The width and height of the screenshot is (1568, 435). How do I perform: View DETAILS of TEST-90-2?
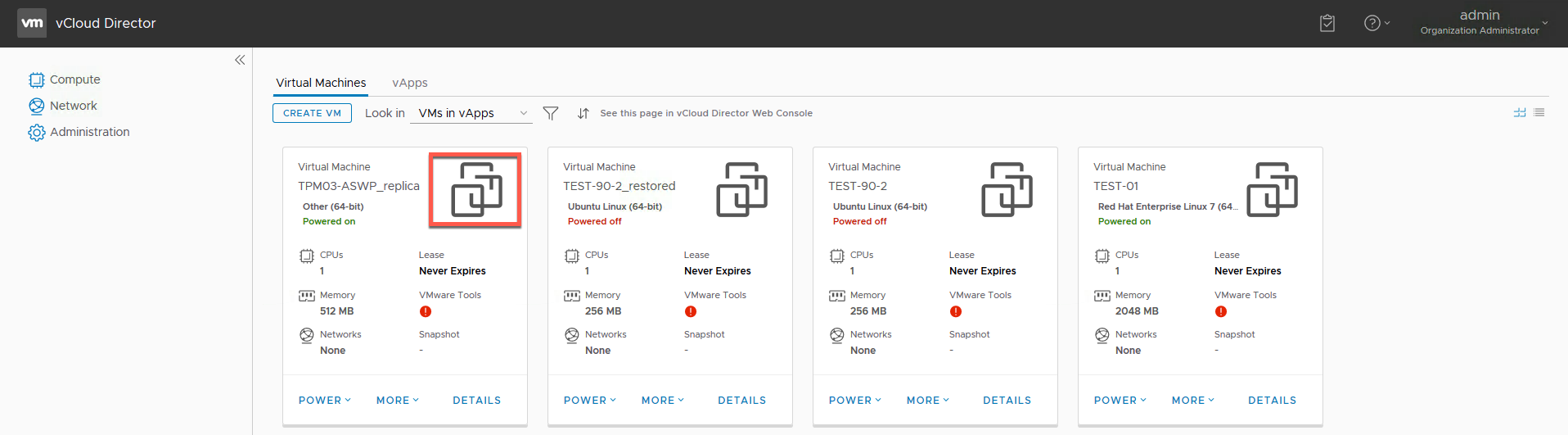point(1007,401)
